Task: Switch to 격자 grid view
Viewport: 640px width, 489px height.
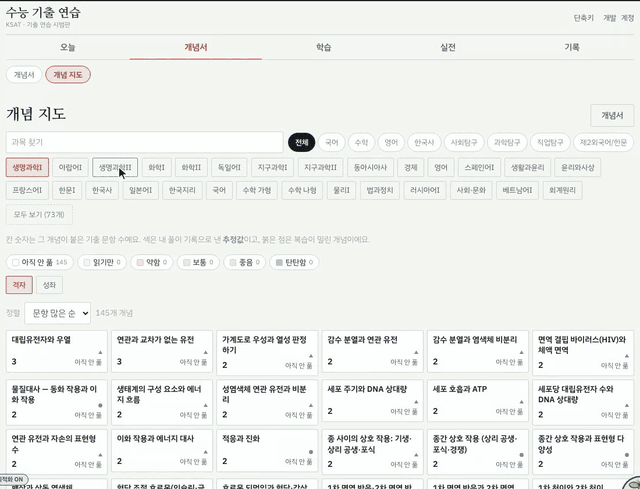Action: point(19,285)
